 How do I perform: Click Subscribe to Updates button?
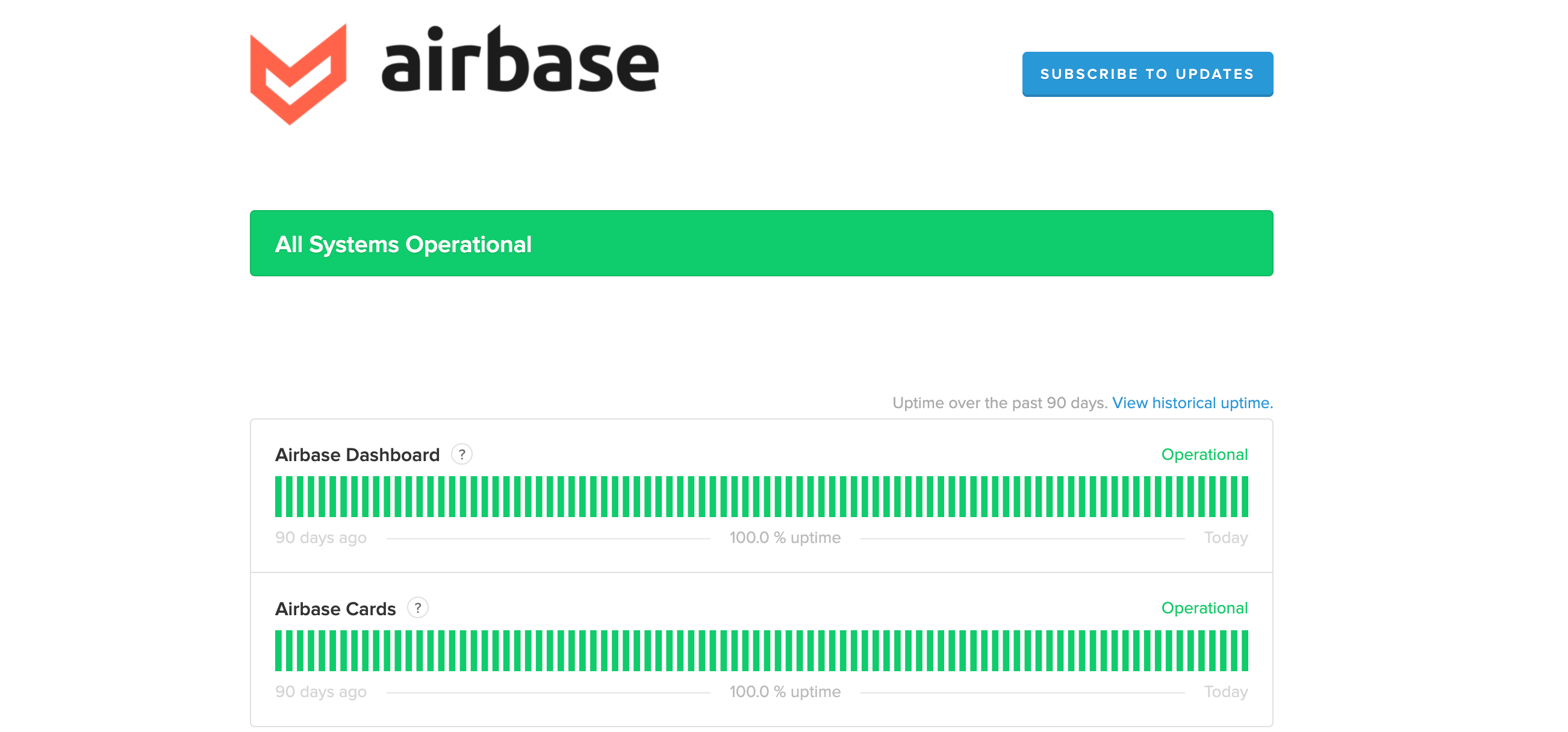point(1147,74)
